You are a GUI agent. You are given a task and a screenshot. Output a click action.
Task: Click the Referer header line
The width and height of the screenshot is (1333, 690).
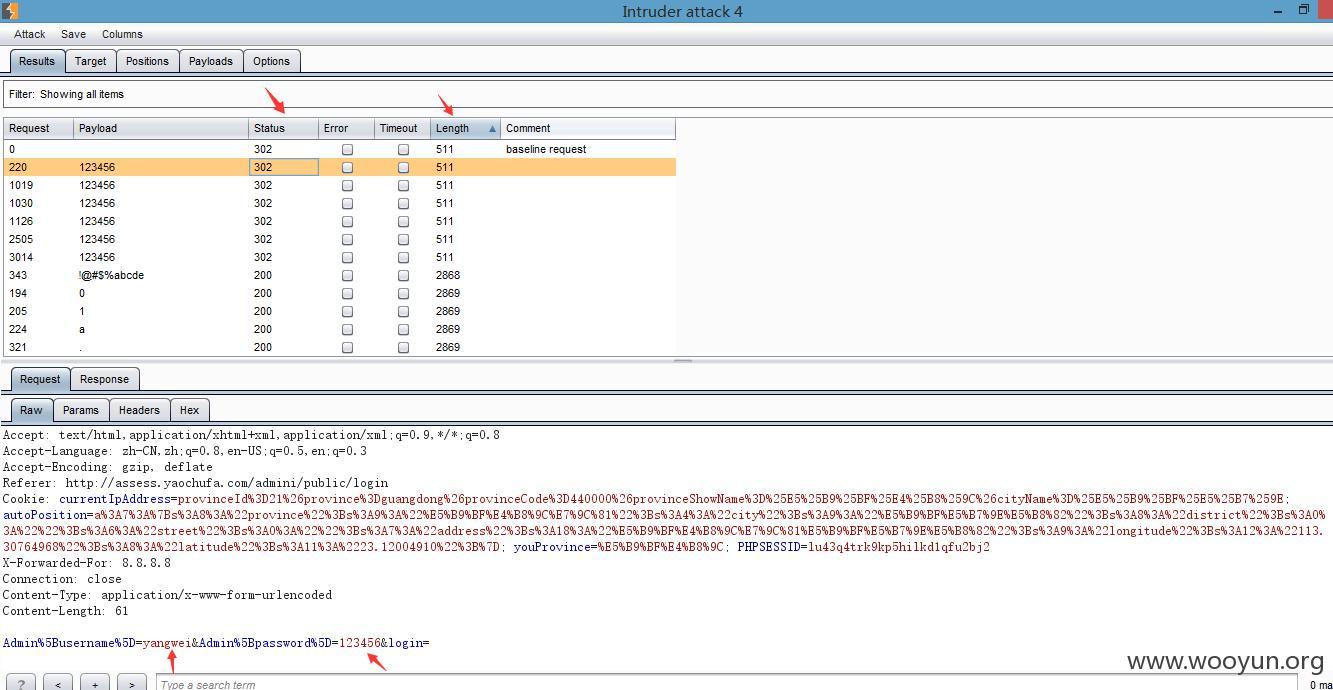(x=195, y=483)
